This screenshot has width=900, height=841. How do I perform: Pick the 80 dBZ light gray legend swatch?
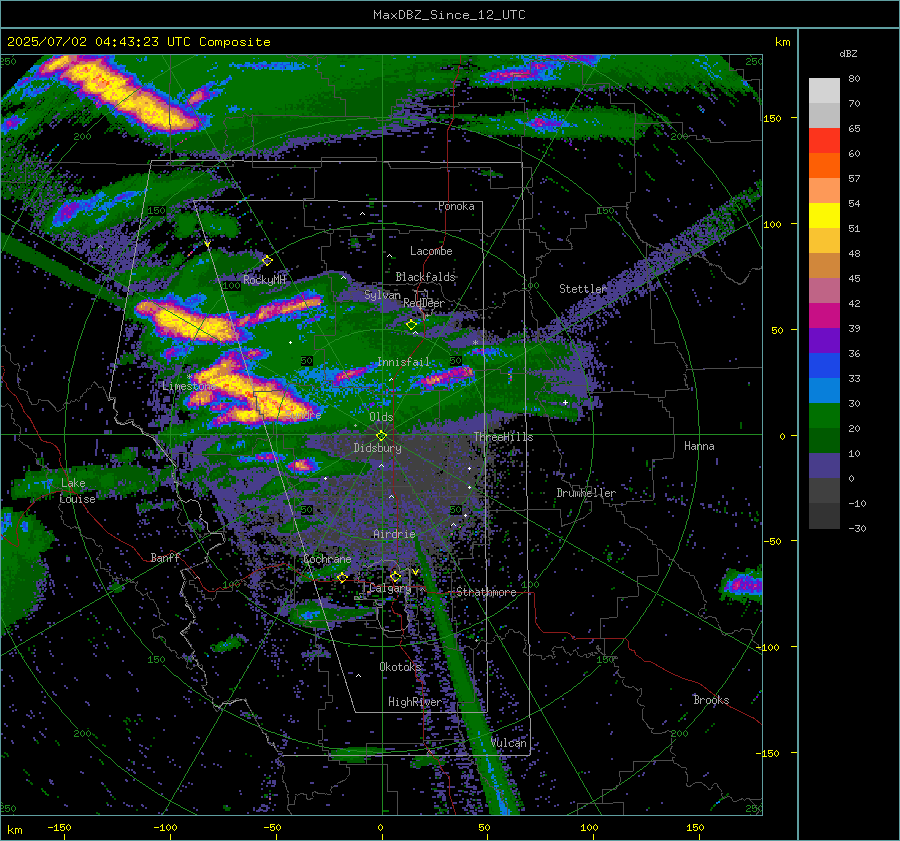click(x=824, y=90)
